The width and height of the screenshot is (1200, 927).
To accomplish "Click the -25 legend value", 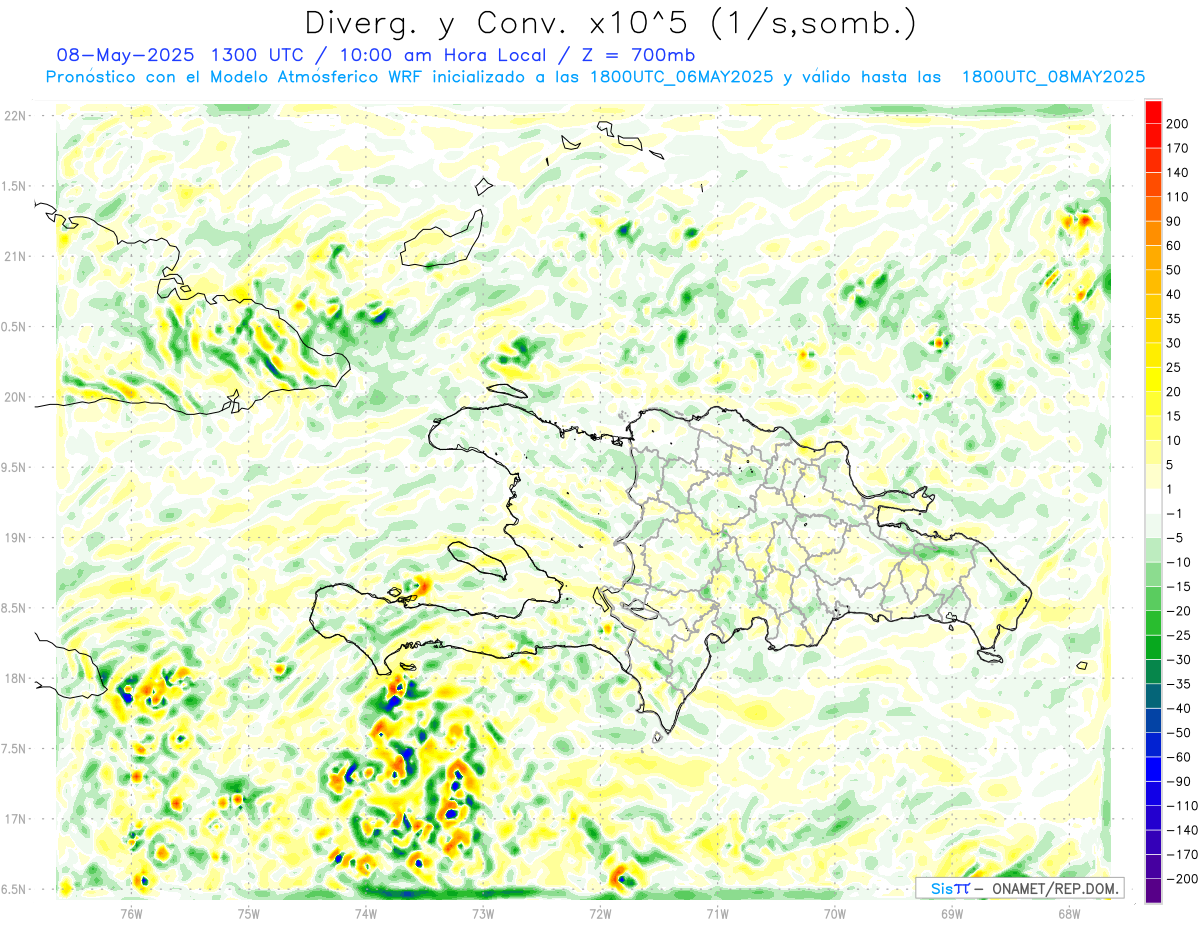I will pos(1179,635).
